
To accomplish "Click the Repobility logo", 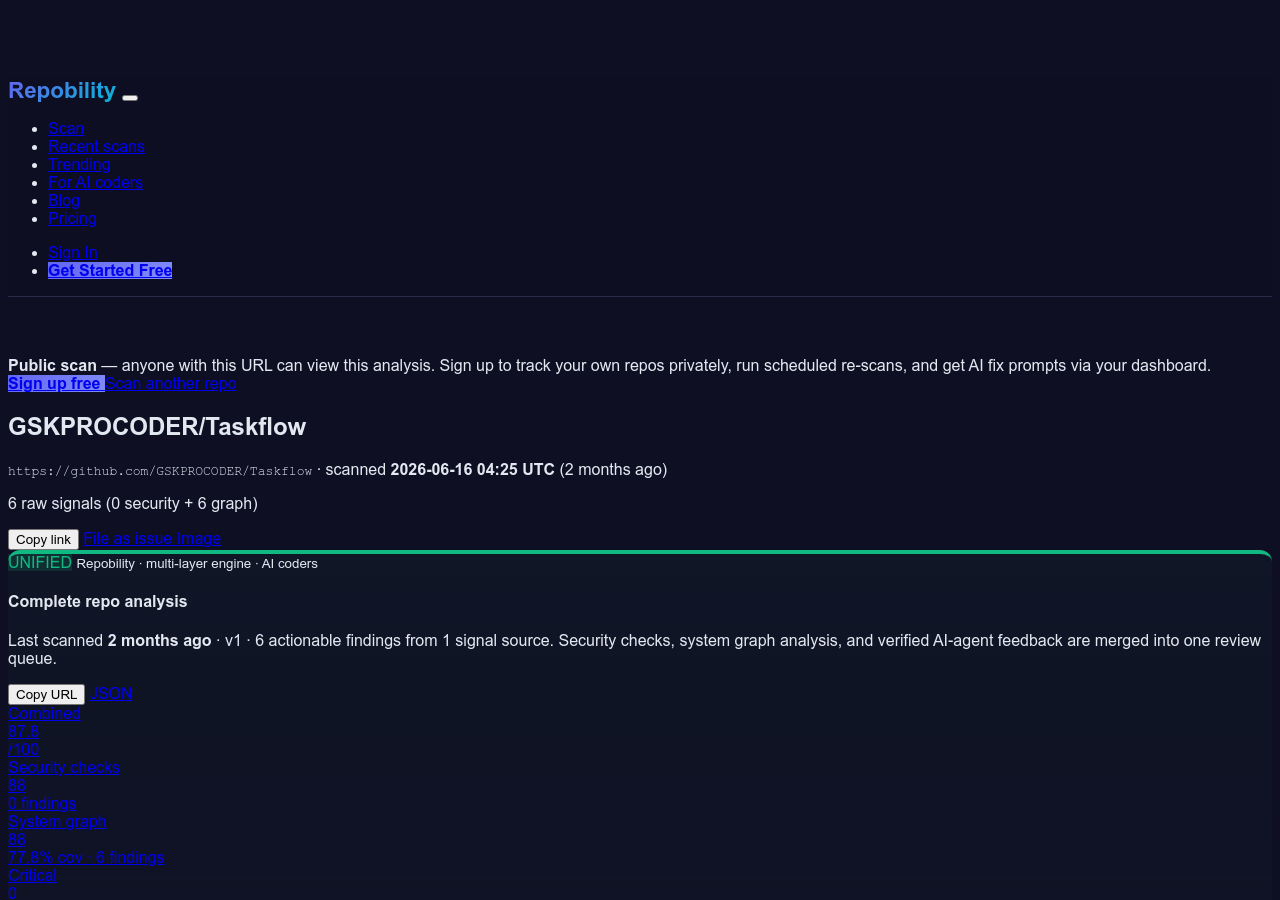I will 62,91.
